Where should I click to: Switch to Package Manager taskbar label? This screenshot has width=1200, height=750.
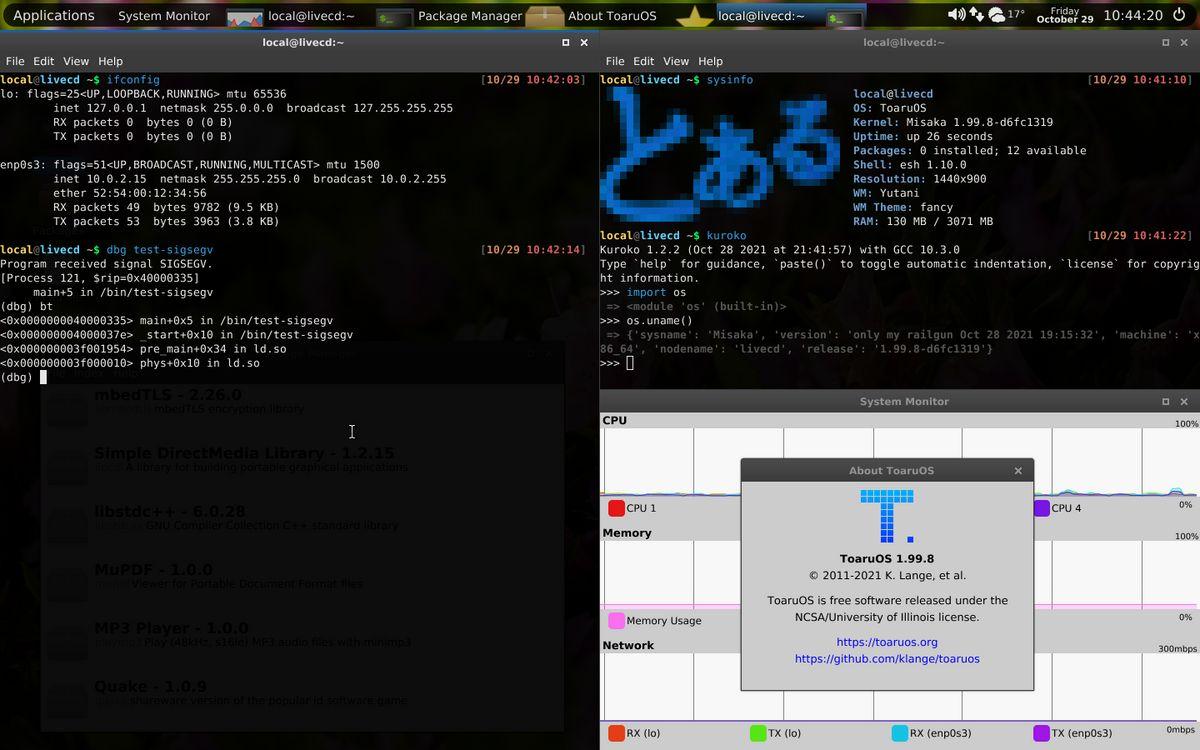[x=470, y=15]
